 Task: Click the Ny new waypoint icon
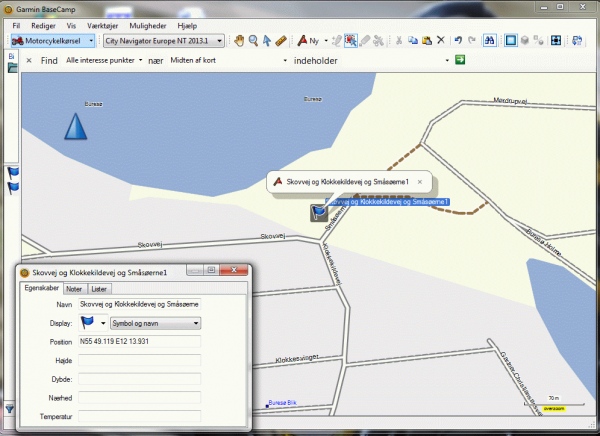click(302, 41)
